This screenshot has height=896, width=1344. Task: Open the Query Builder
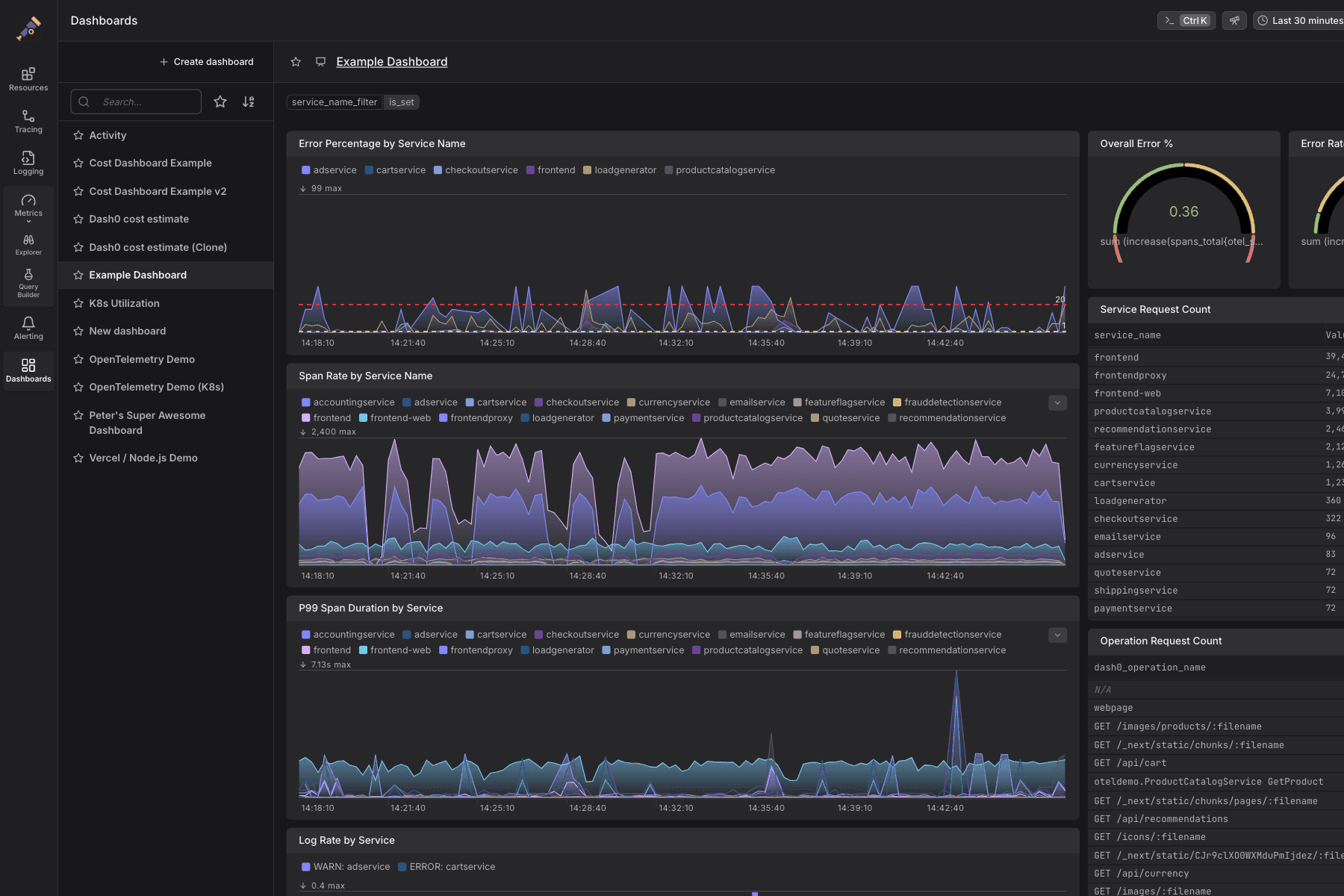click(x=28, y=283)
